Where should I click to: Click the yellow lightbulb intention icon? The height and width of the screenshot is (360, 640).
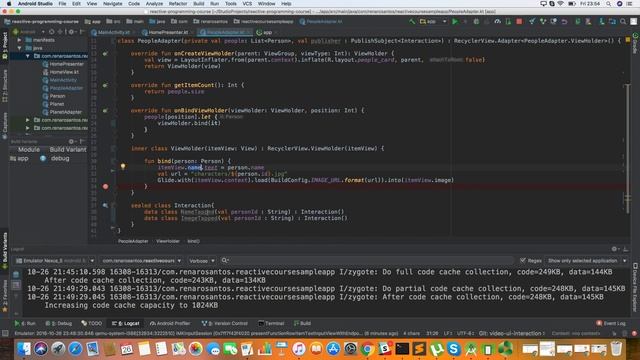pyautogui.click(x=123, y=167)
